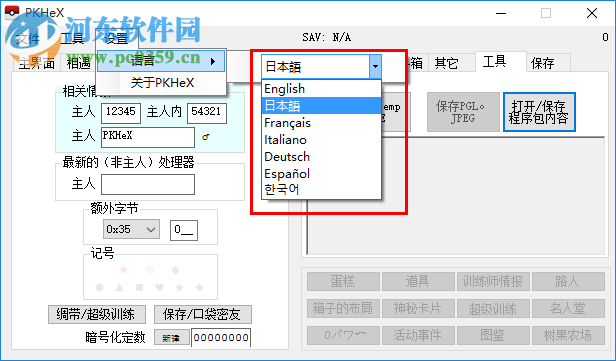
Task: Open the 0x35 extra bytes dropdown
Action: pyautogui.click(x=131, y=229)
